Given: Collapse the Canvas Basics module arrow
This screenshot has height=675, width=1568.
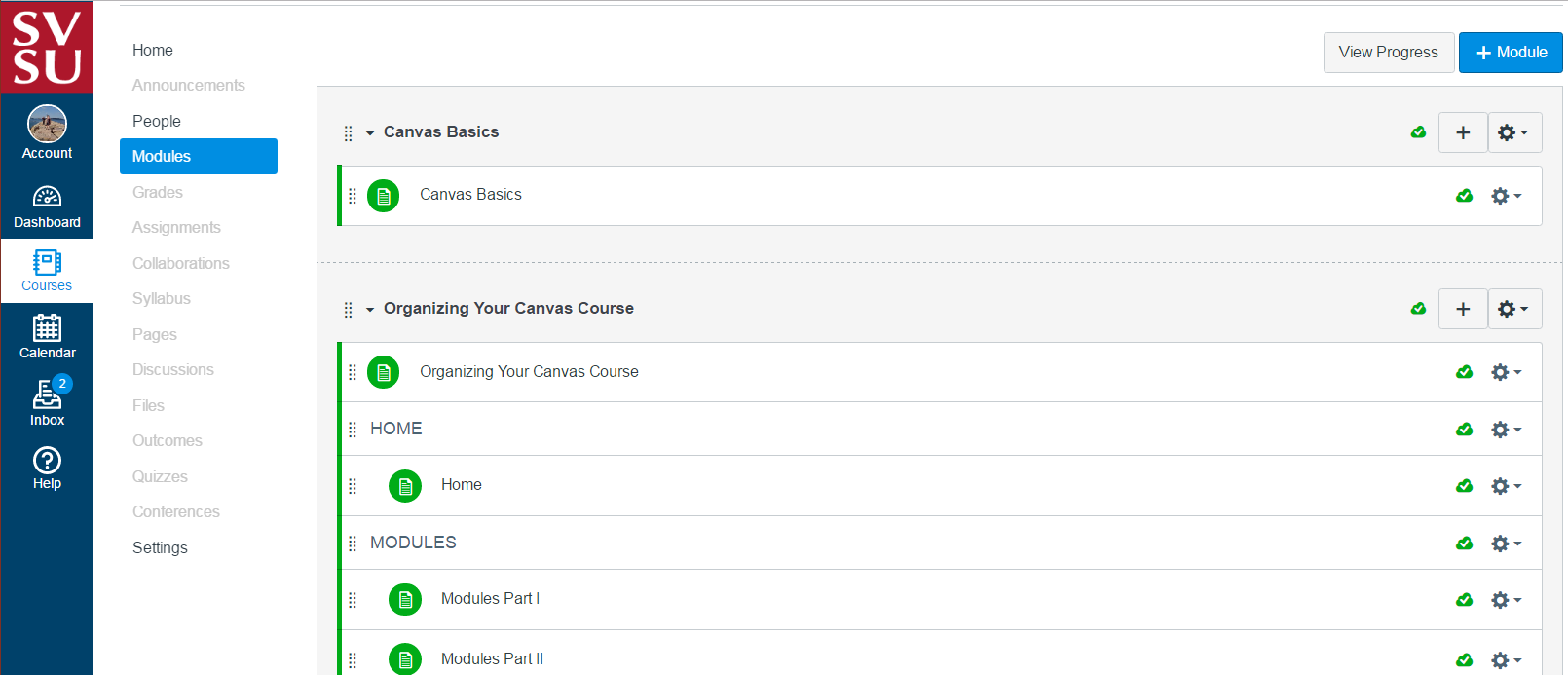Looking at the screenshot, I should click(370, 133).
